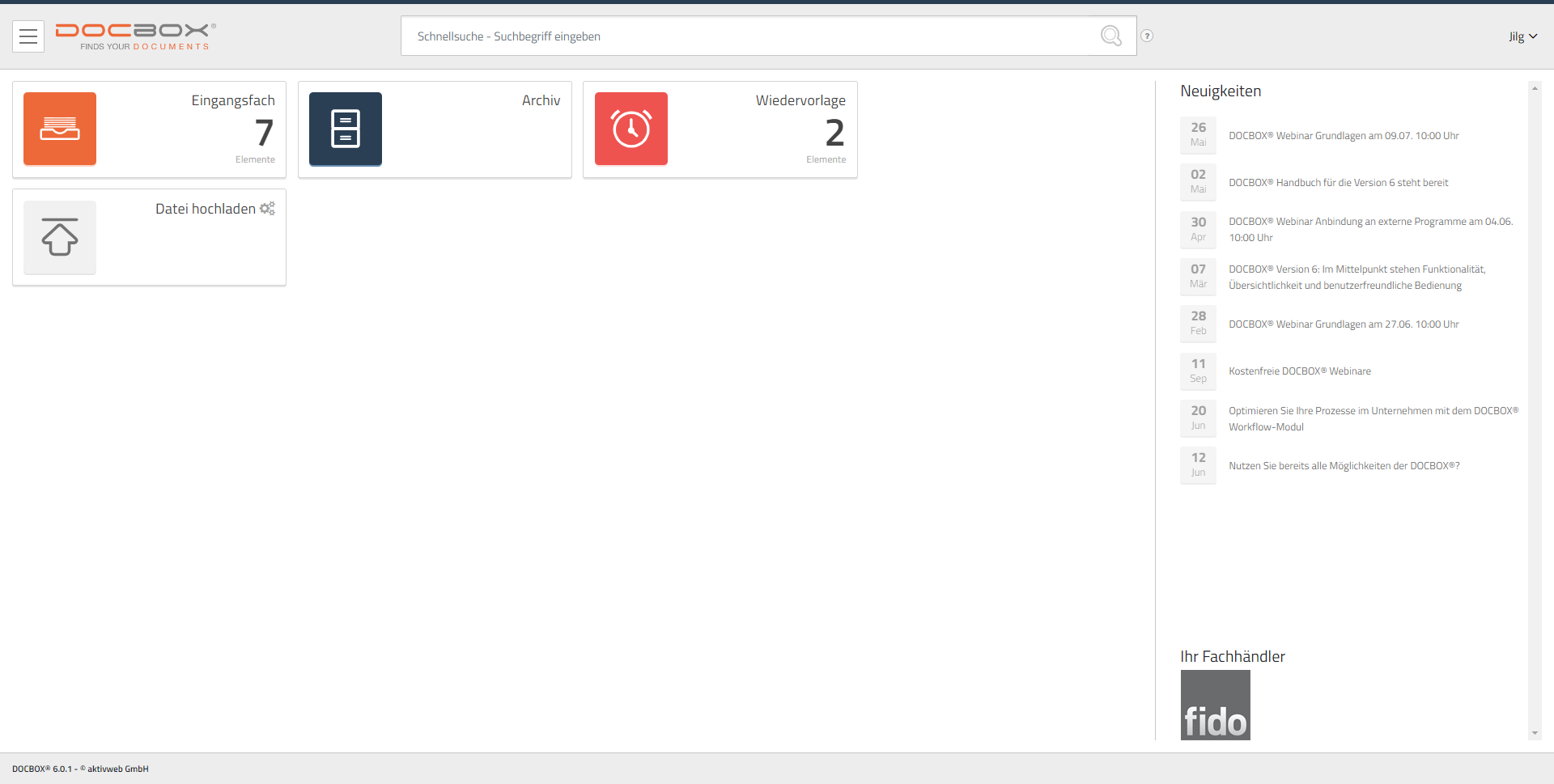Click the news panel scroll up arrow
This screenshot has width=1554, height=784.
point(1535,88)
